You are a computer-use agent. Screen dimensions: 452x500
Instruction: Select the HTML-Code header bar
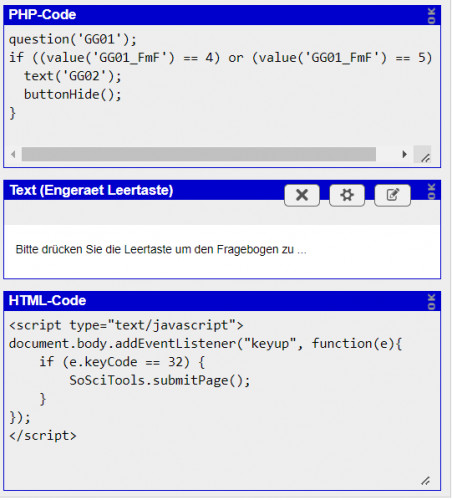click(x=222, y=301)
